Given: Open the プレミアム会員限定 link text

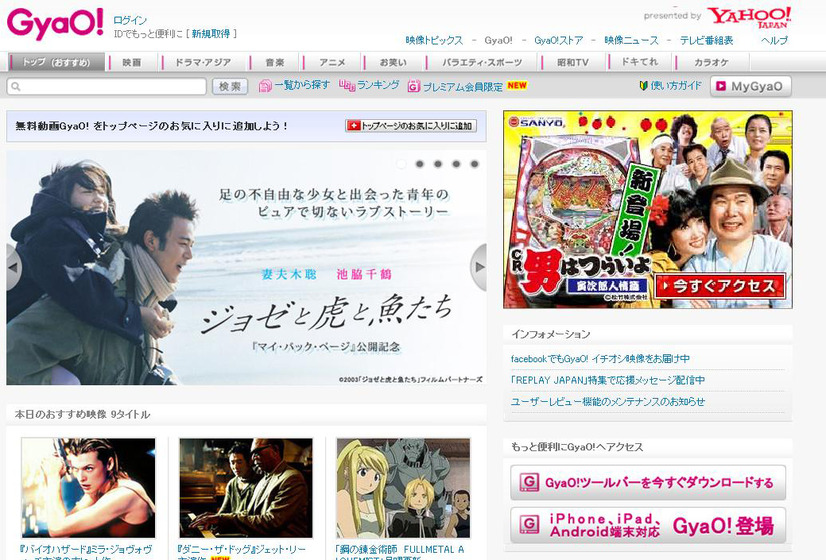Looking at the screenshot, I should (x=463, y=87).
